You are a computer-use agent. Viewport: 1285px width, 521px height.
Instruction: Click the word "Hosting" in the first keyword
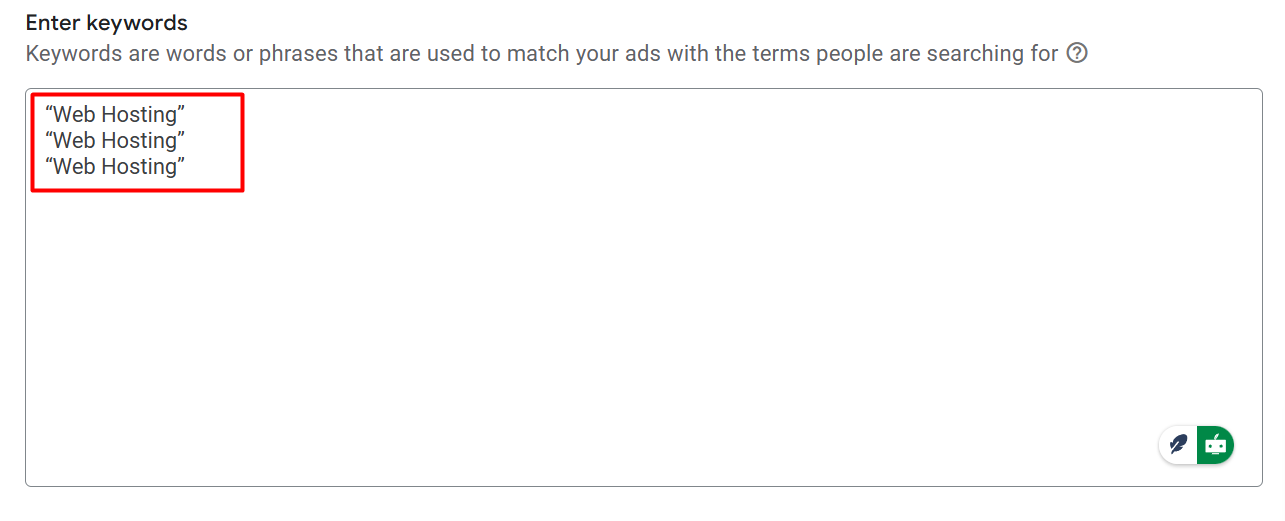[x=138, y=115]
